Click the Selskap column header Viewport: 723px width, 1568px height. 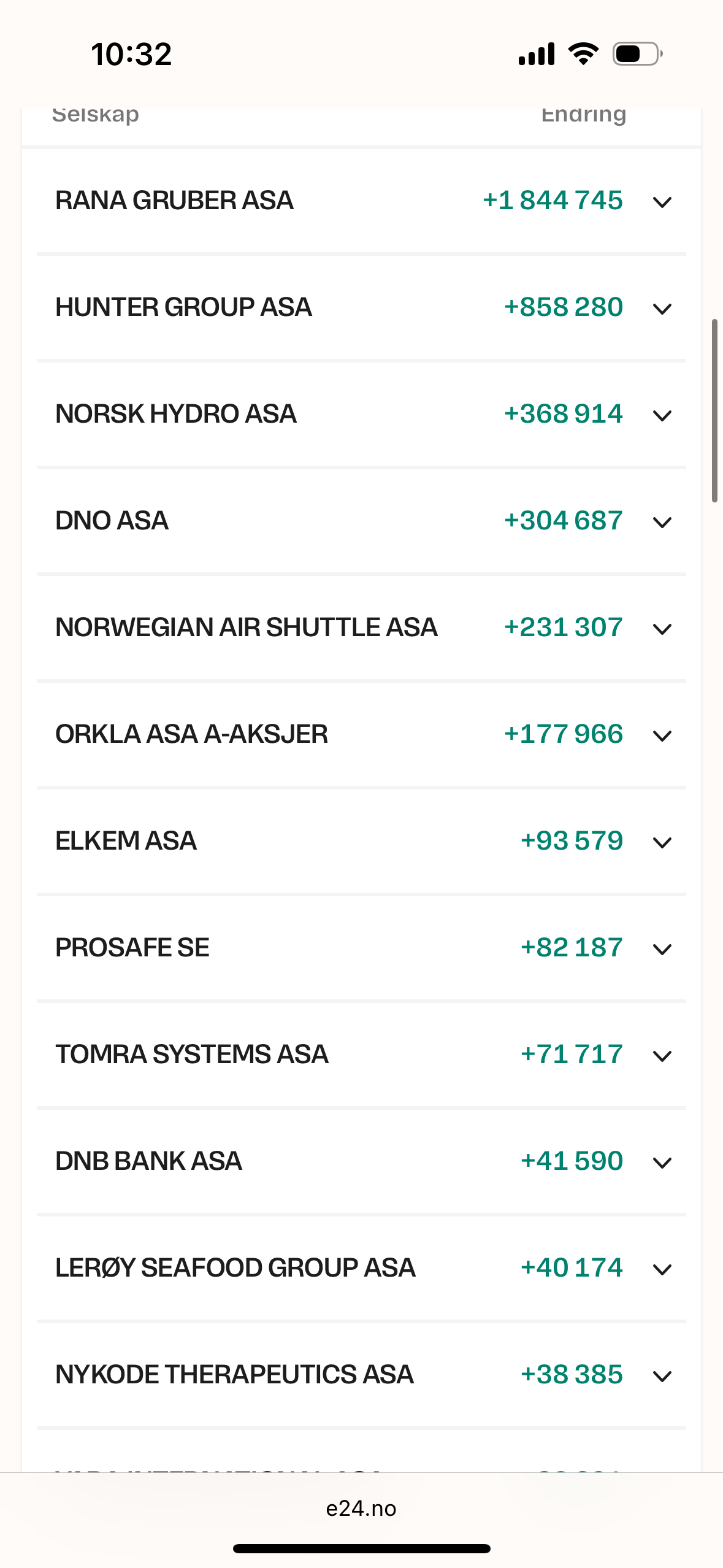96,115
